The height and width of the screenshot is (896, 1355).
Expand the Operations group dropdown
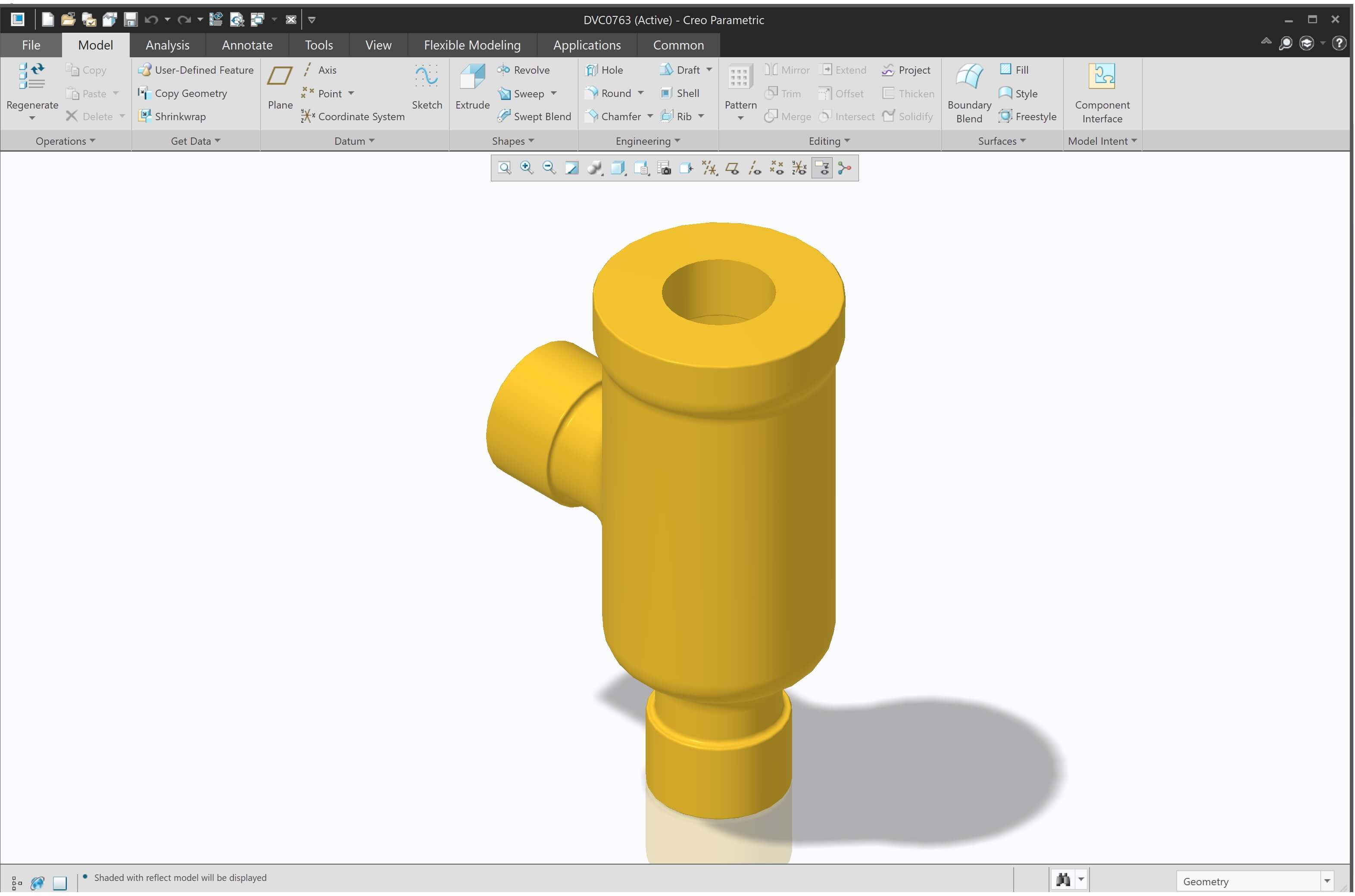(x=65, y=141)
